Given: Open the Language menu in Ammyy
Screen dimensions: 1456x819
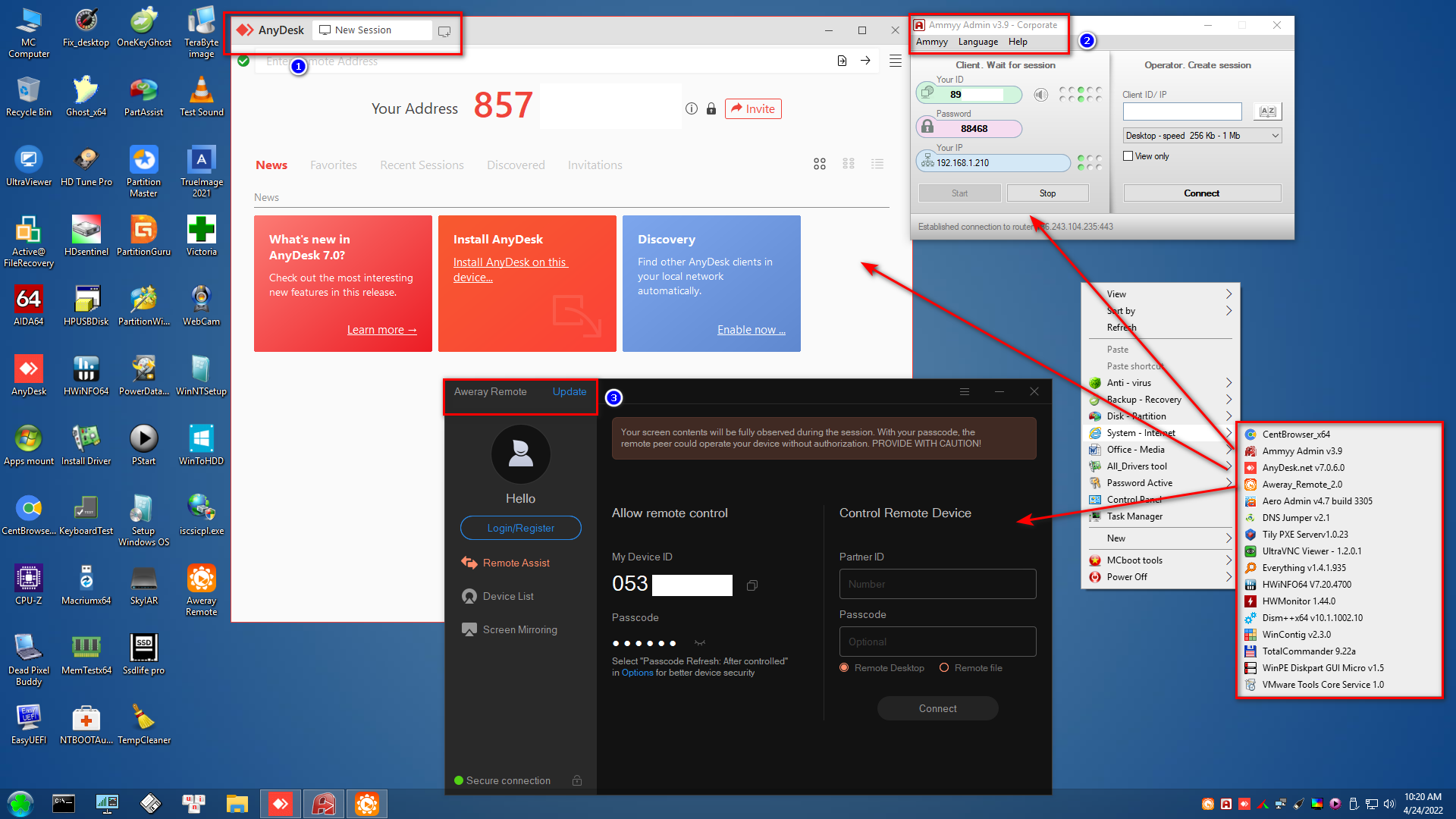Looking at the screenshot, I should point(977,42).
